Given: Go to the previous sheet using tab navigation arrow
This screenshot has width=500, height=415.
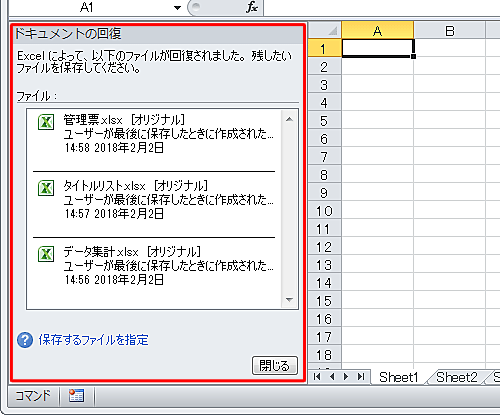Looking at the screenshot, I should pos(332,376).
